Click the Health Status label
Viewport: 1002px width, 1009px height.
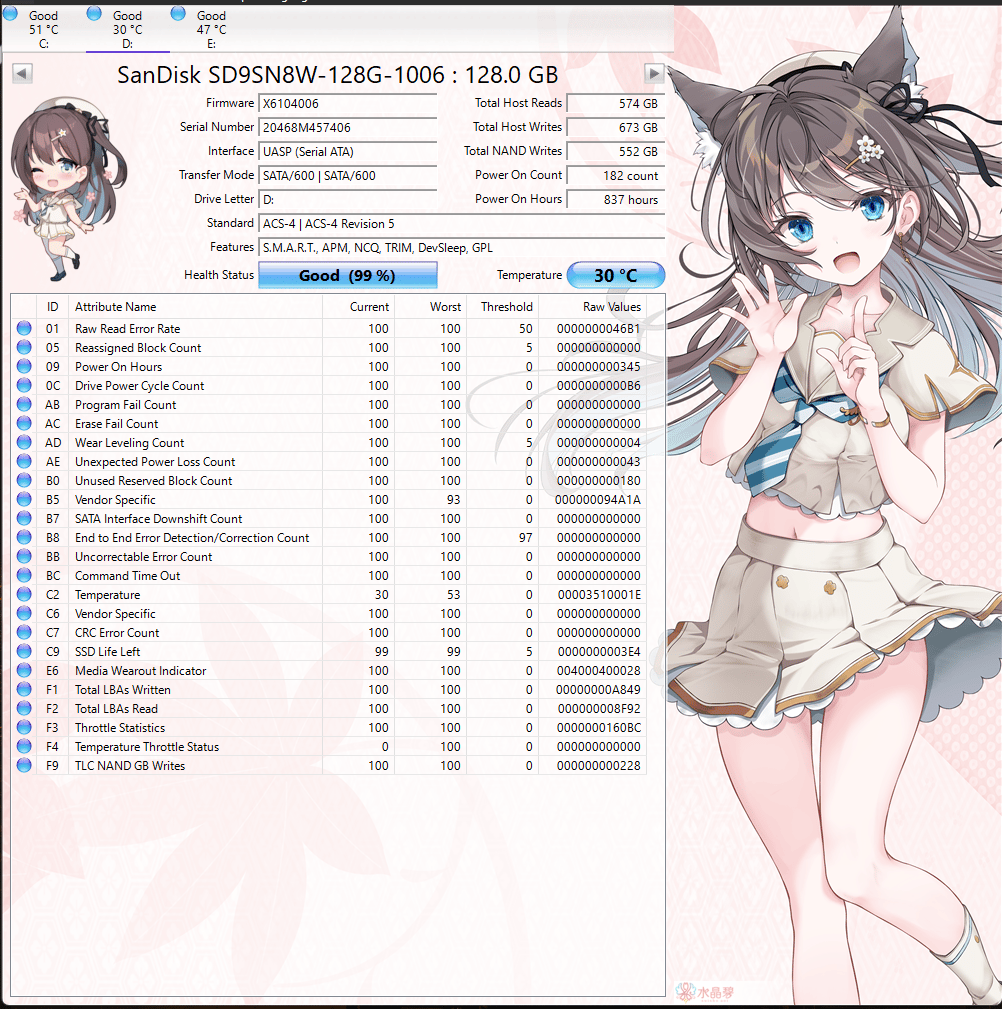coord(219,275)
